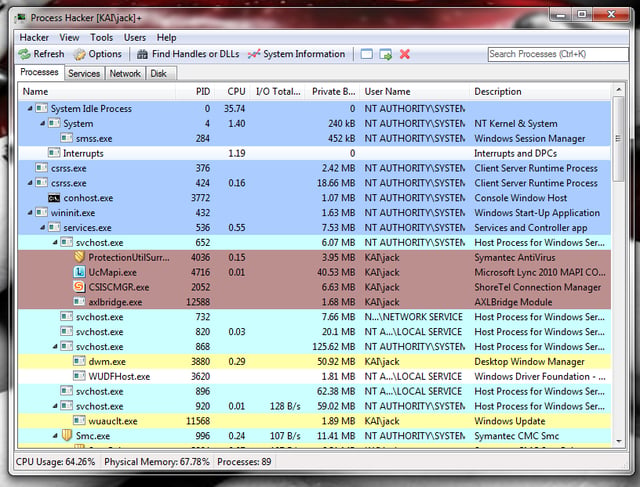
Task: Click the scrollbar up arrow
Action: (618, 89)
